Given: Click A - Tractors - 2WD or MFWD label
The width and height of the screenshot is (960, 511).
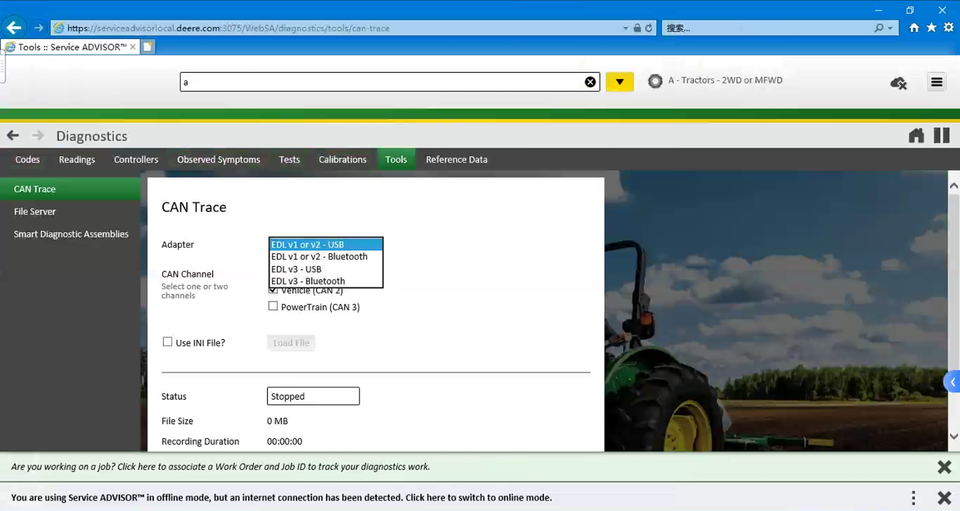Looking at the screenshot, I should [x=725, y=80].
